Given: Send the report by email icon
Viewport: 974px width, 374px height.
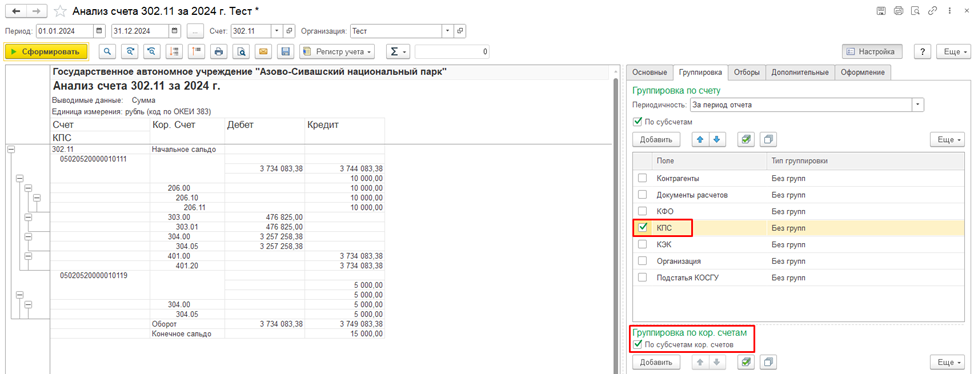Looking at the screenshot, I should tap(263, 51).
